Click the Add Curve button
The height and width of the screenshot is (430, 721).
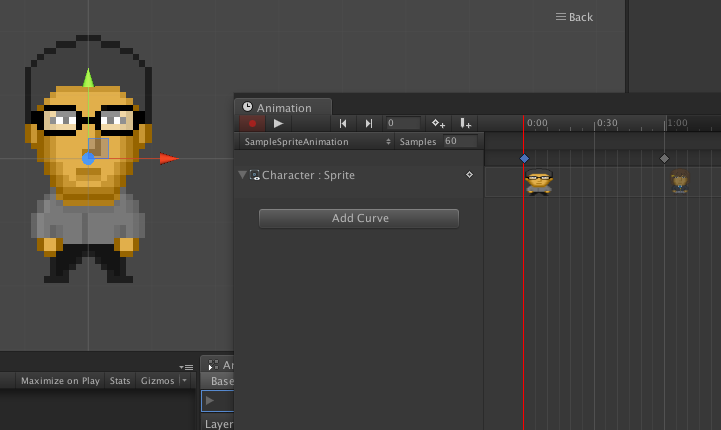pos(359,218)
